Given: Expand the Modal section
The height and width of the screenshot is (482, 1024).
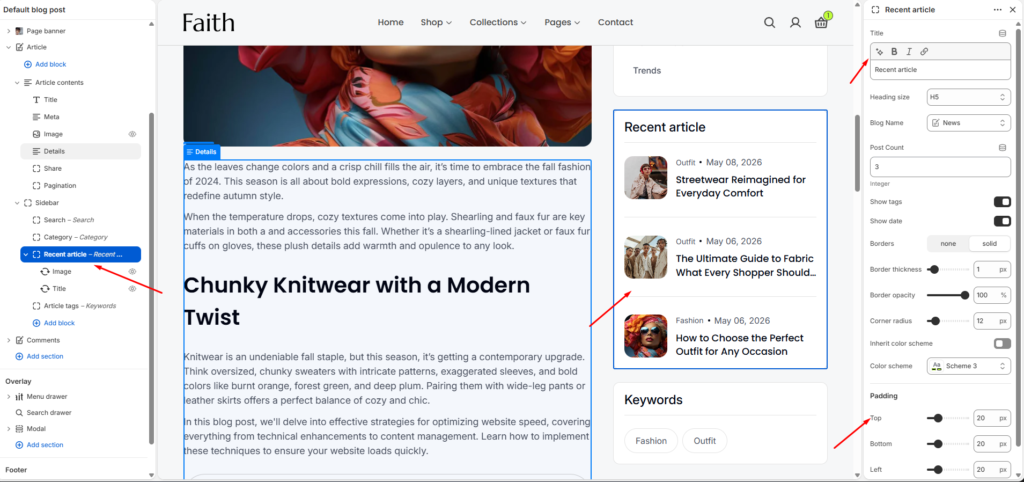Looking at the screenshot, I should point(8,429).
